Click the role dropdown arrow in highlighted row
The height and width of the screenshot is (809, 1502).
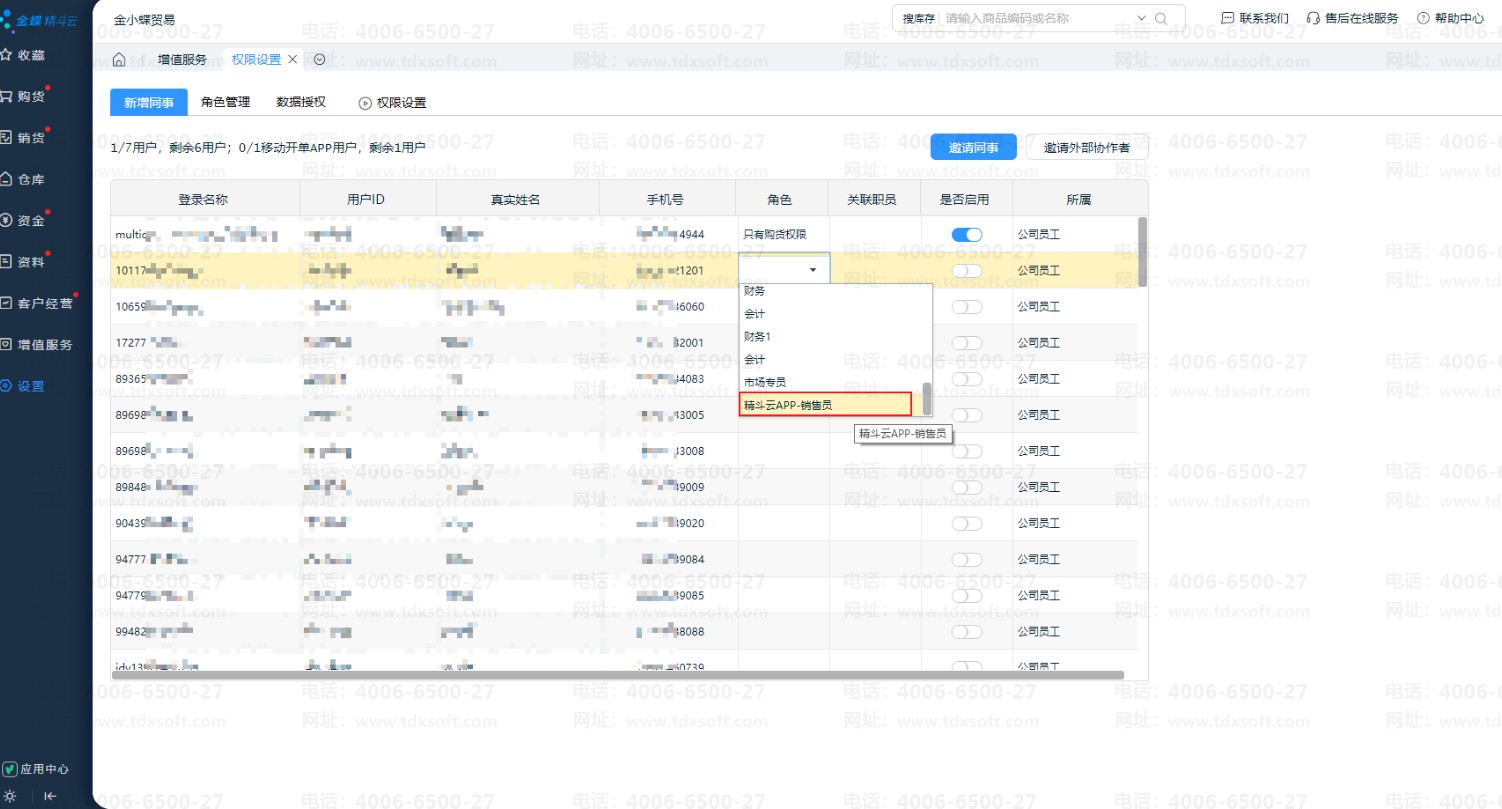pyautogui.click(x=813, y=270)
